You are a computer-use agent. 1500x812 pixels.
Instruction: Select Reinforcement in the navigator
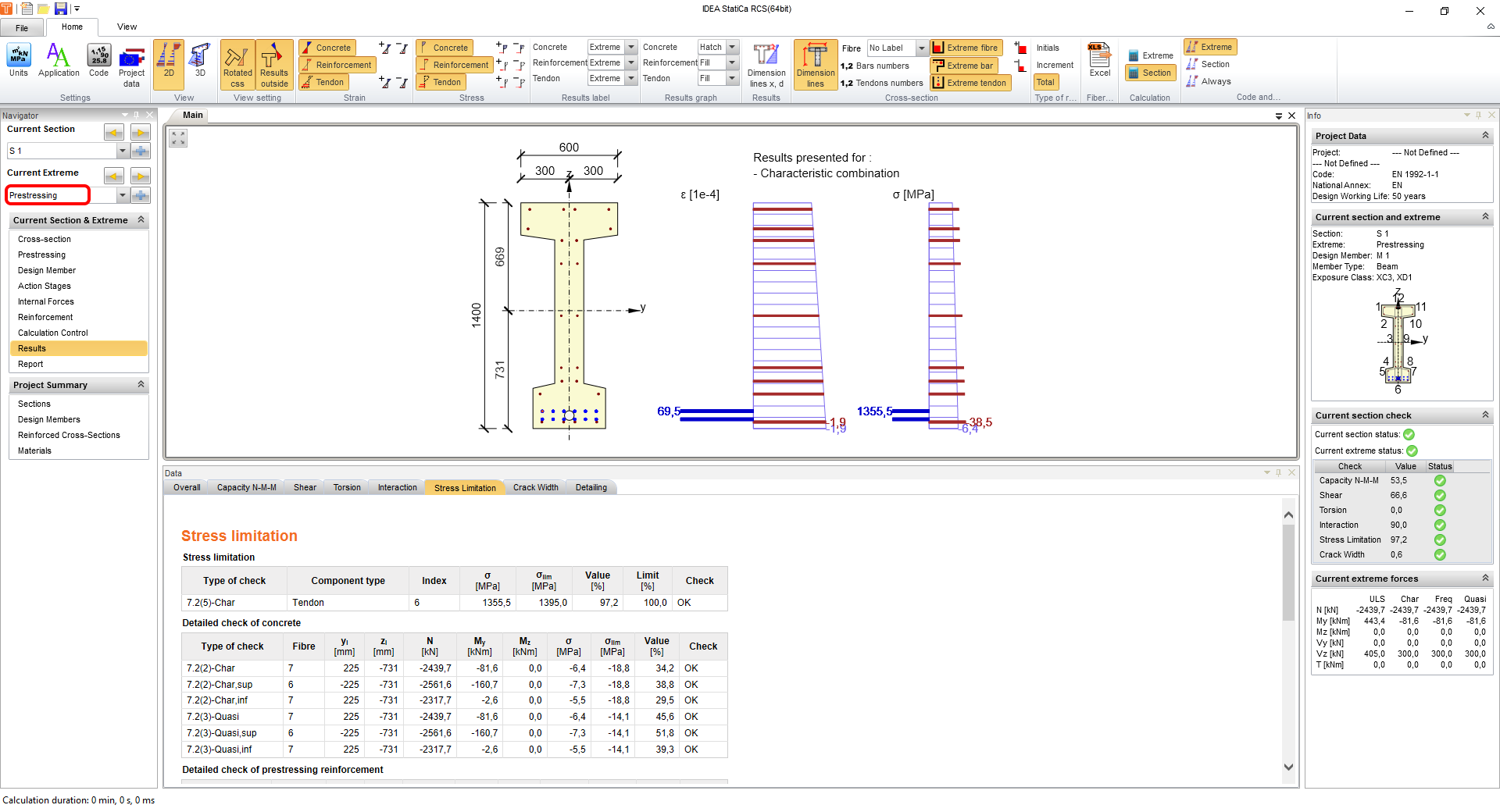tap(45, 317)
